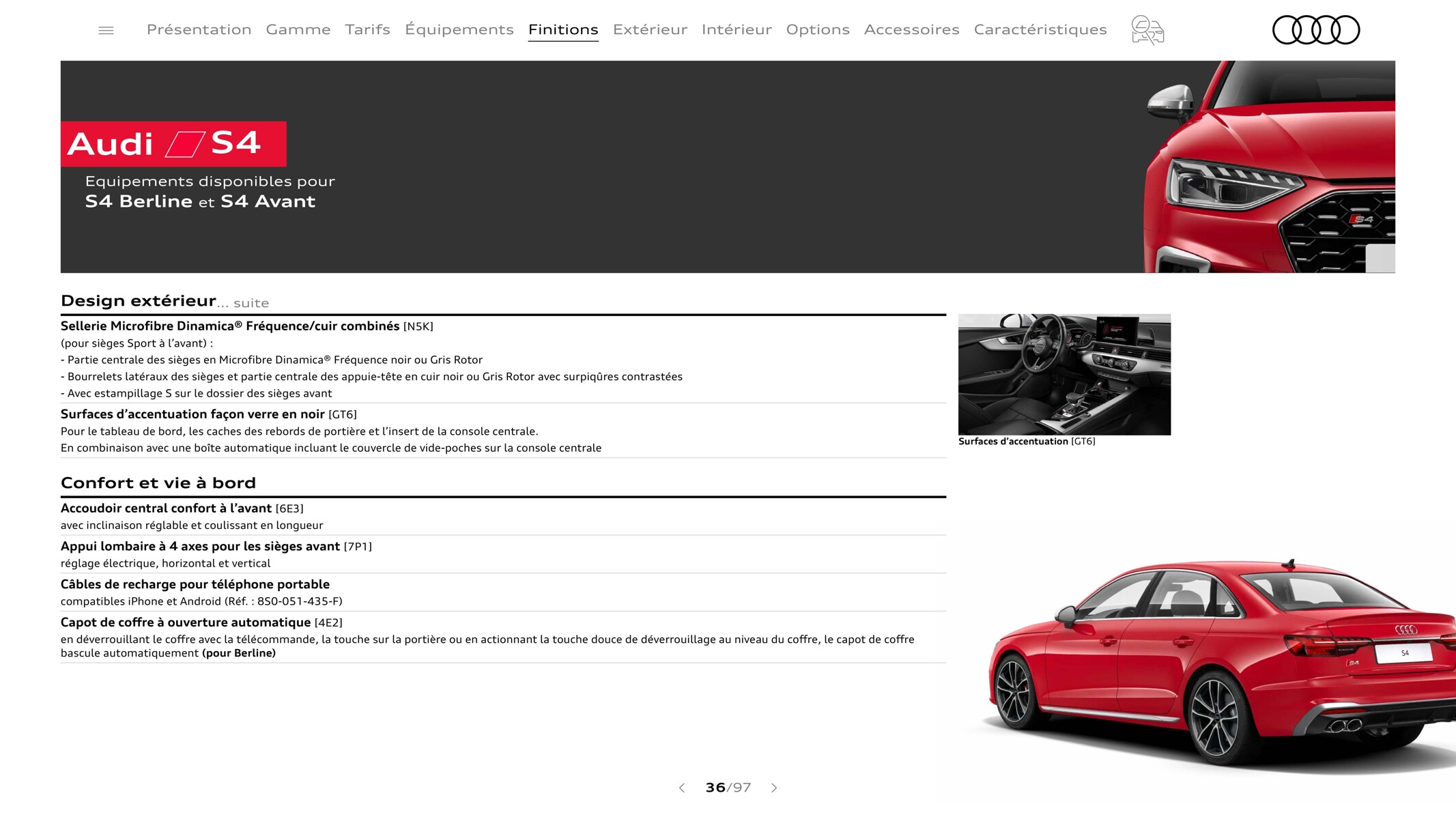Open the Gamme tab
The image size is (1456, 819).
pos(298,29)
